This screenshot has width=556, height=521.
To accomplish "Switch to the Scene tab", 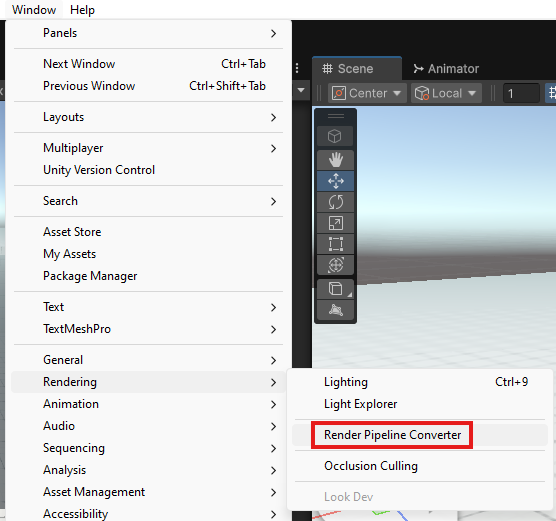I will coord(357,68).
